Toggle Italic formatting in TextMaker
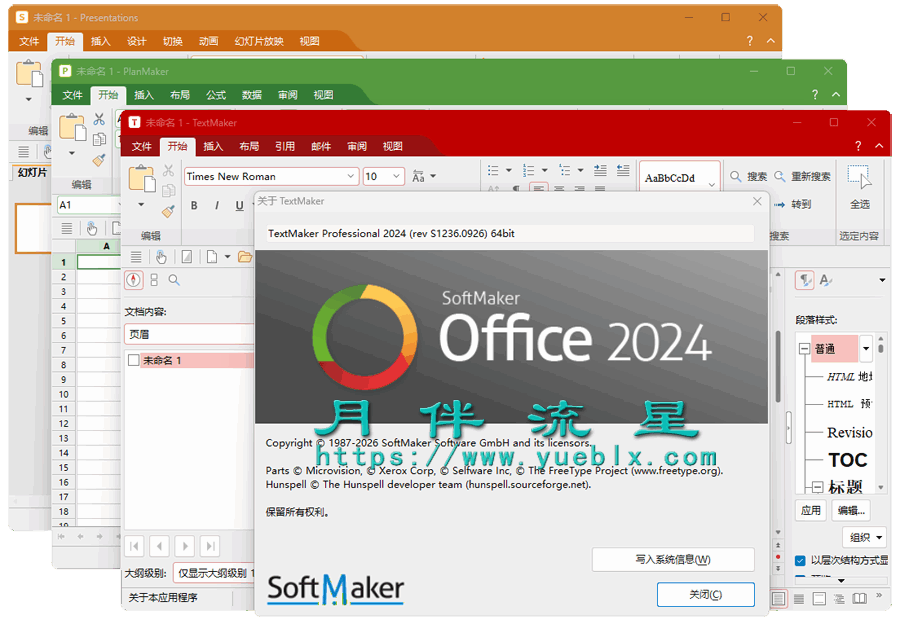The height and width of the screenshot is (624, 900). (x=216, y=206)
